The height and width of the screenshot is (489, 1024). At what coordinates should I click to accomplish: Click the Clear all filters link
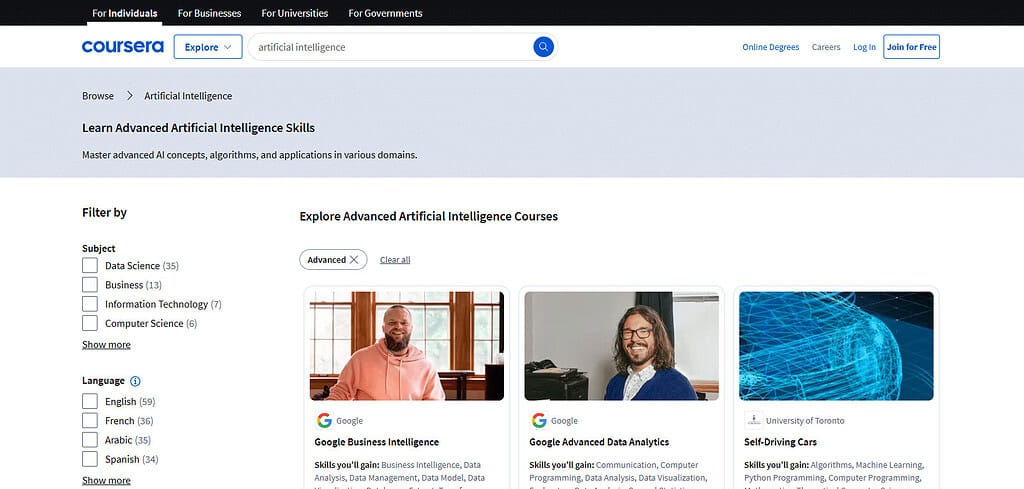point(395,260)
